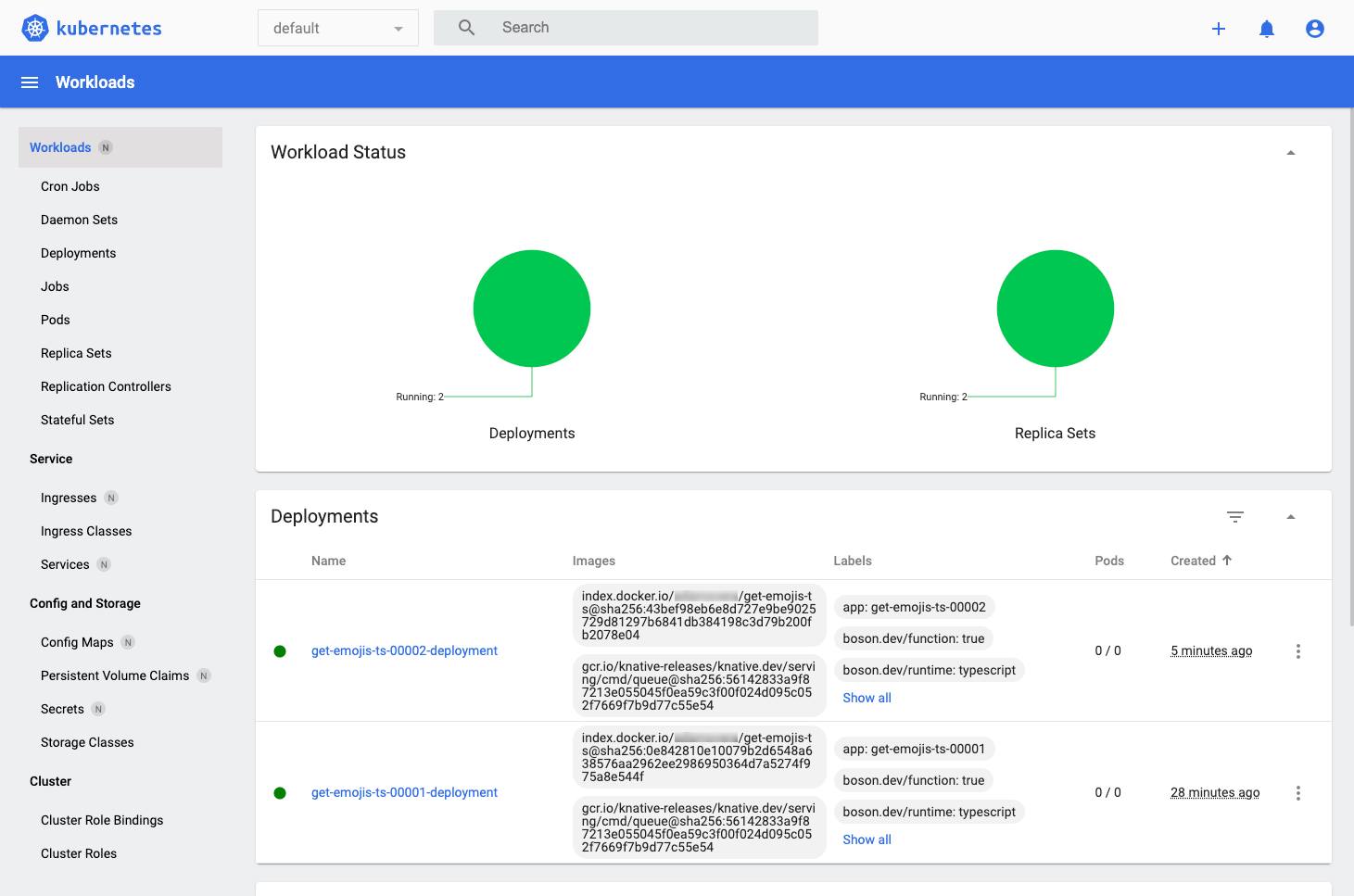Open get-emojis-ts-00002-deployment details
The width and height of the screenshot is (1354, 896).
[x=404, y=650]
